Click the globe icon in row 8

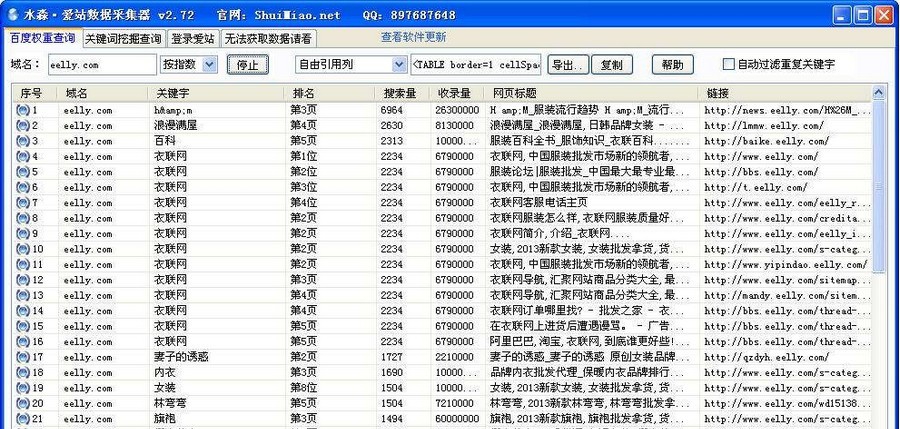pyautogui.click(x=22, y=218)
